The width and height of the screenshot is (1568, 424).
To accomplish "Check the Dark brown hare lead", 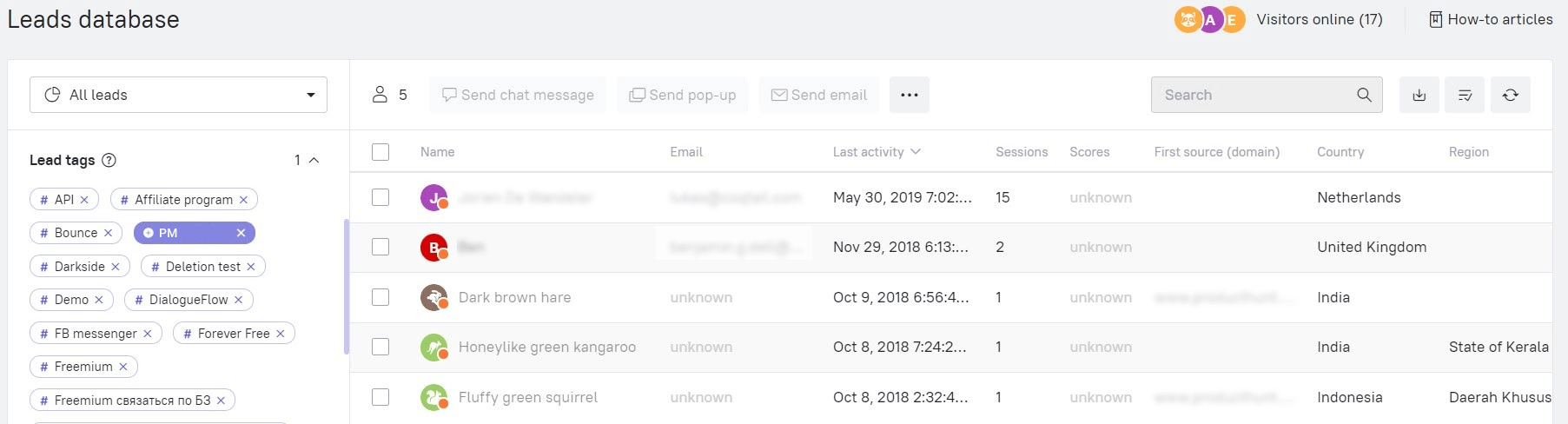I will 380,297.
